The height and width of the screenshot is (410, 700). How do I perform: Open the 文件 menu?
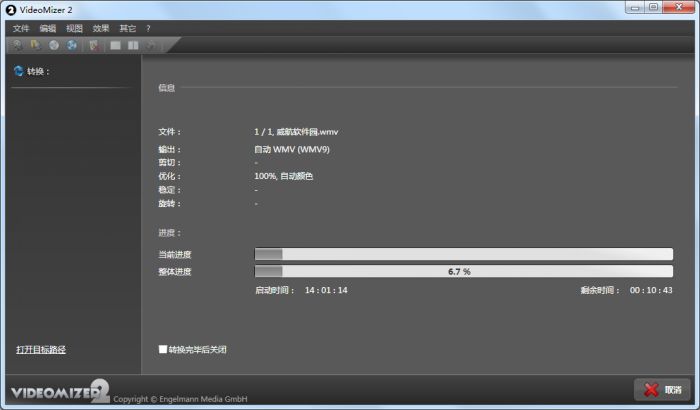tap(21, 28)
